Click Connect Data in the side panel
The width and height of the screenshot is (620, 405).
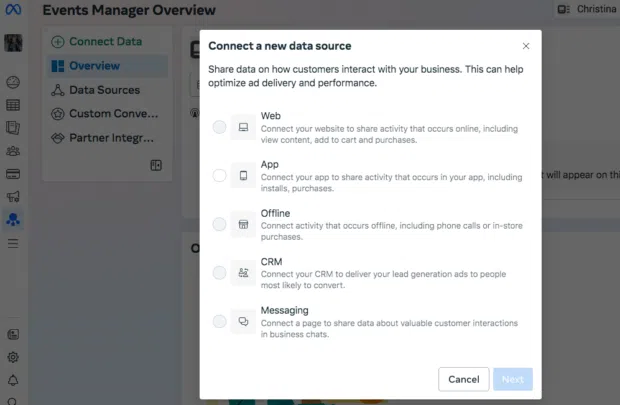96,42
